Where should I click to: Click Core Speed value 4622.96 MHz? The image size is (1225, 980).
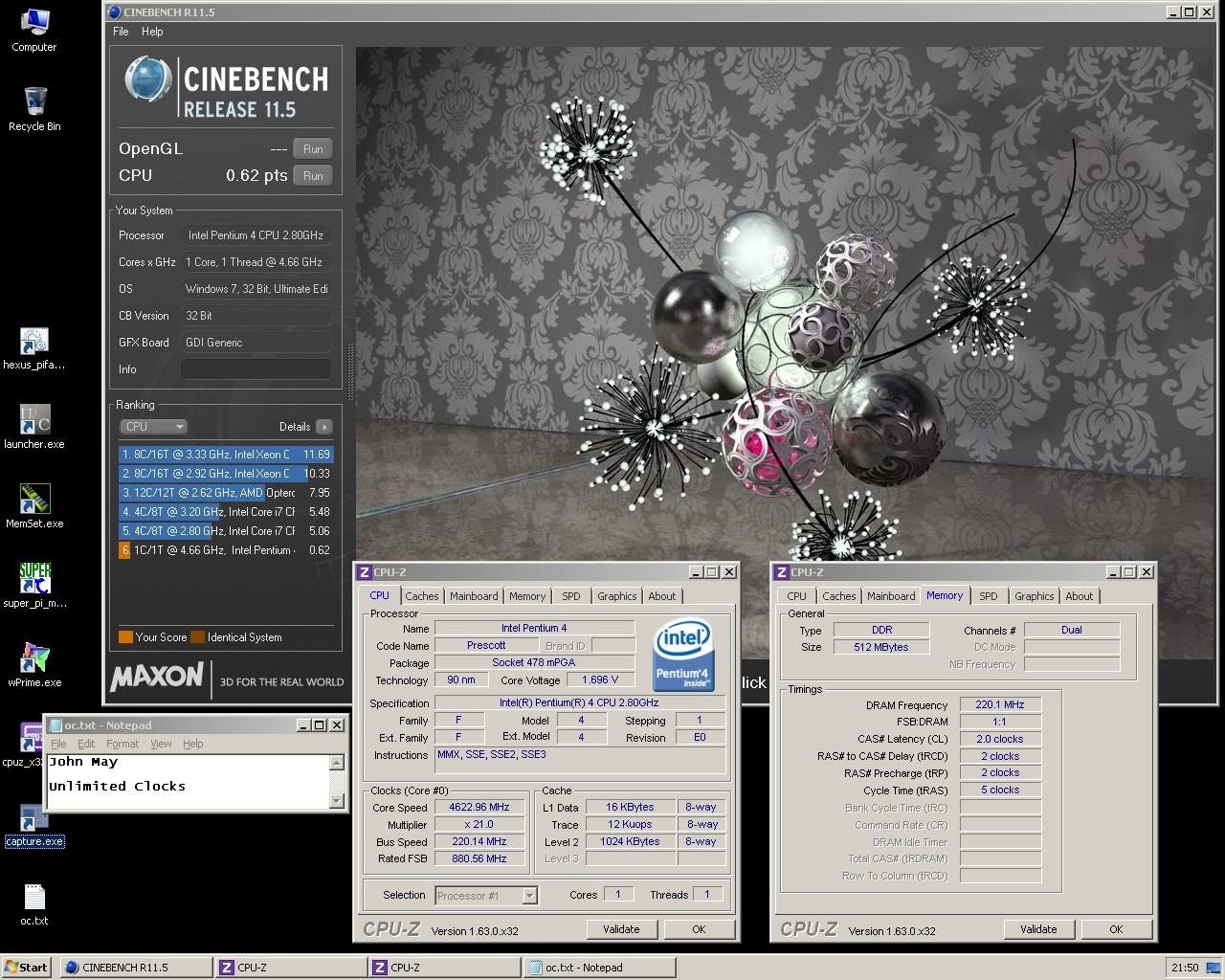coord(479,807)
